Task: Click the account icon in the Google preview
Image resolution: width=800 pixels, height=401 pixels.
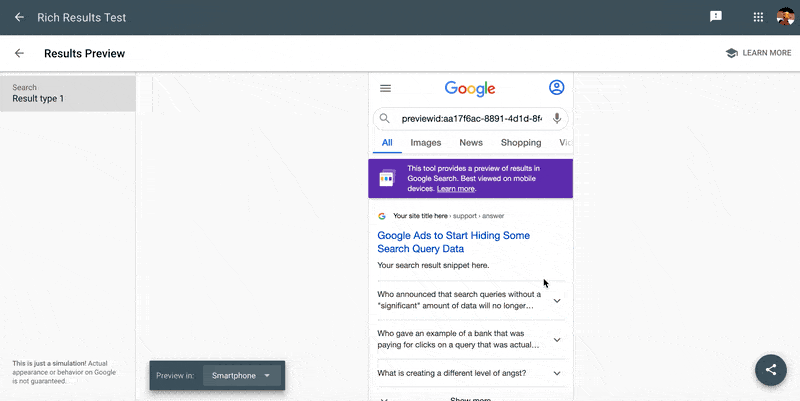Action: 556,88
